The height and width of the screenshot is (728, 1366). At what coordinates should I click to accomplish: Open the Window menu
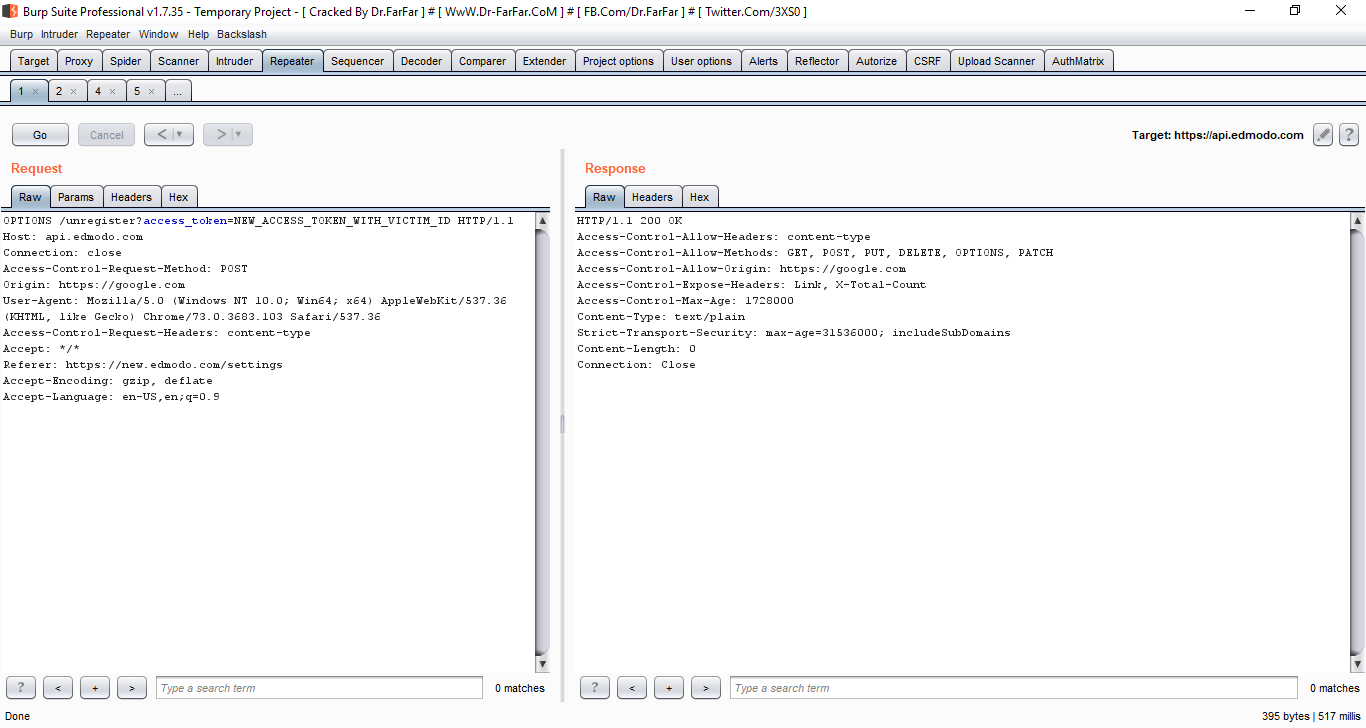point(158,34)
